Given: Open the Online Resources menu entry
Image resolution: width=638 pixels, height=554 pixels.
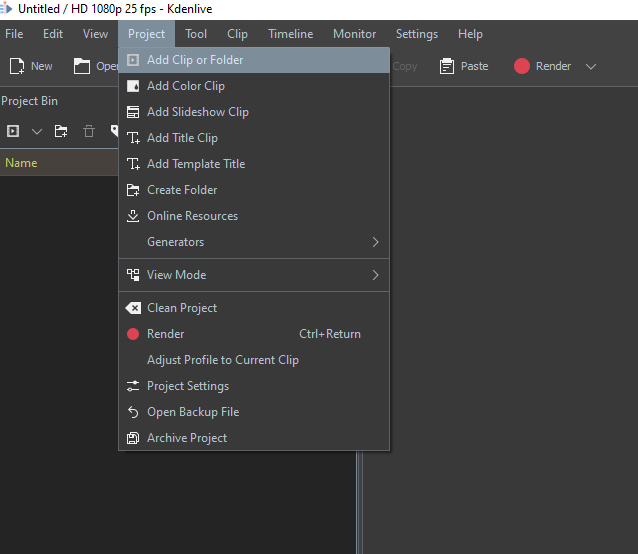Looking at the screenshot, I should click(x=192, y=216).
